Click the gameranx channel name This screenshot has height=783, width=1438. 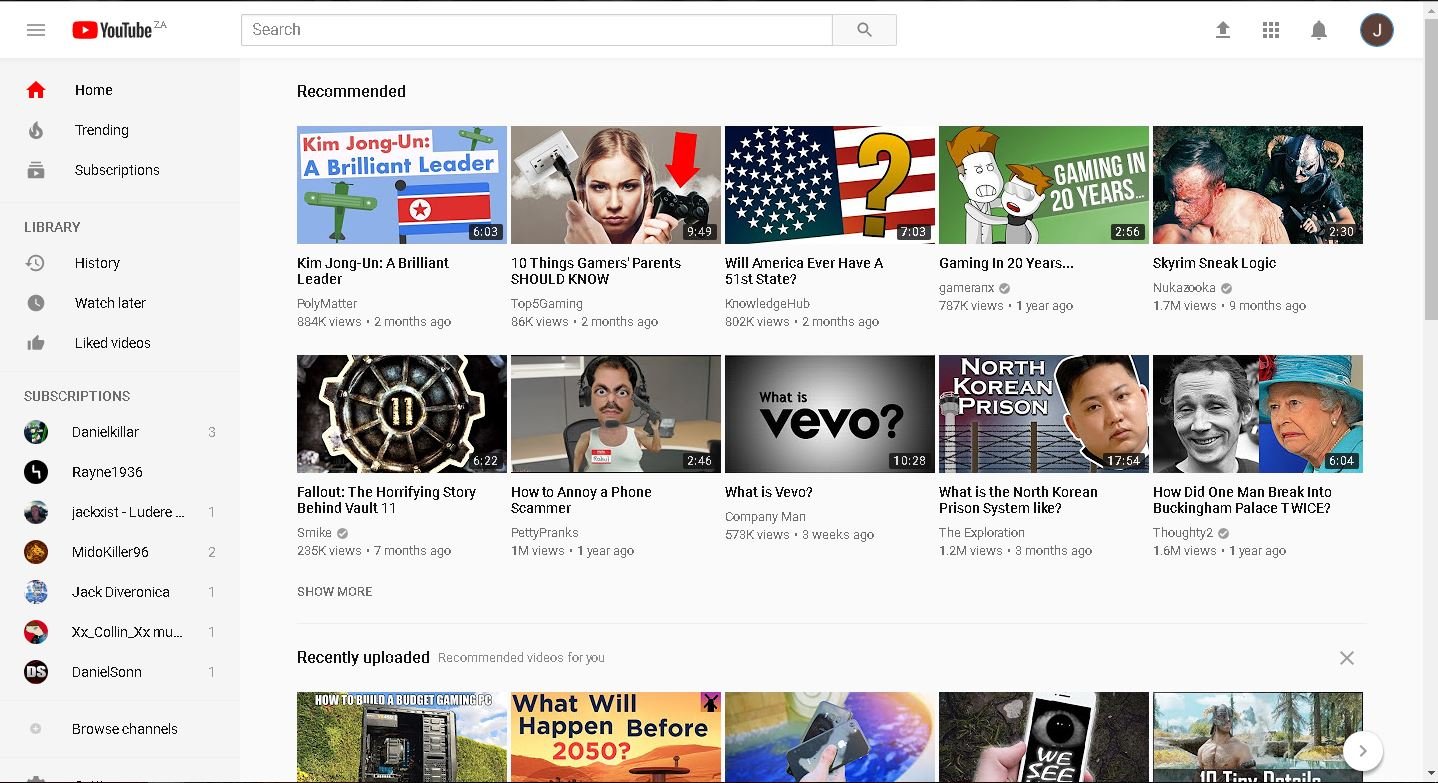967,288
